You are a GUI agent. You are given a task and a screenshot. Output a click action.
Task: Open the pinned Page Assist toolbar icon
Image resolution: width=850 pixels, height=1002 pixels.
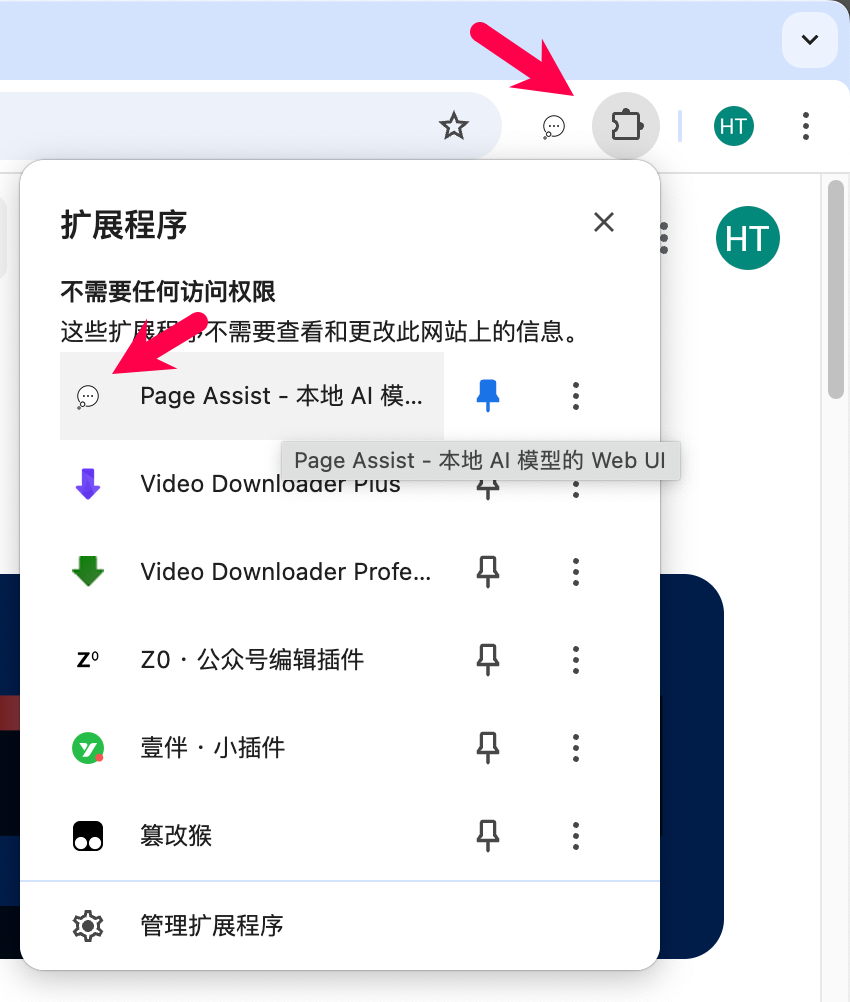553,127
